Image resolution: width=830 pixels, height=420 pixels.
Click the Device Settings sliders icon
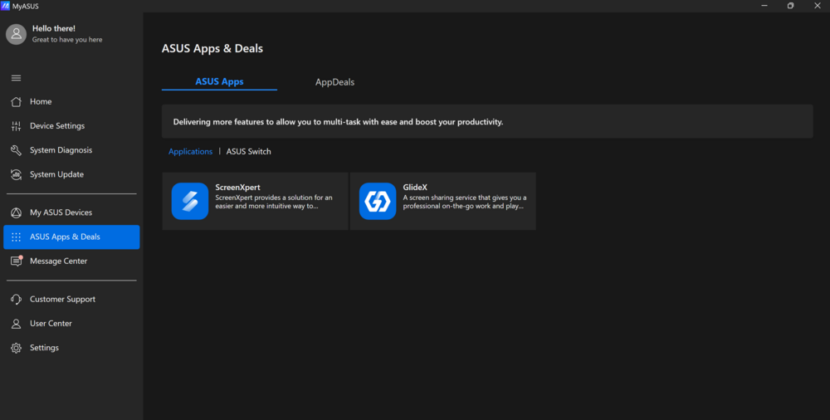16,126
